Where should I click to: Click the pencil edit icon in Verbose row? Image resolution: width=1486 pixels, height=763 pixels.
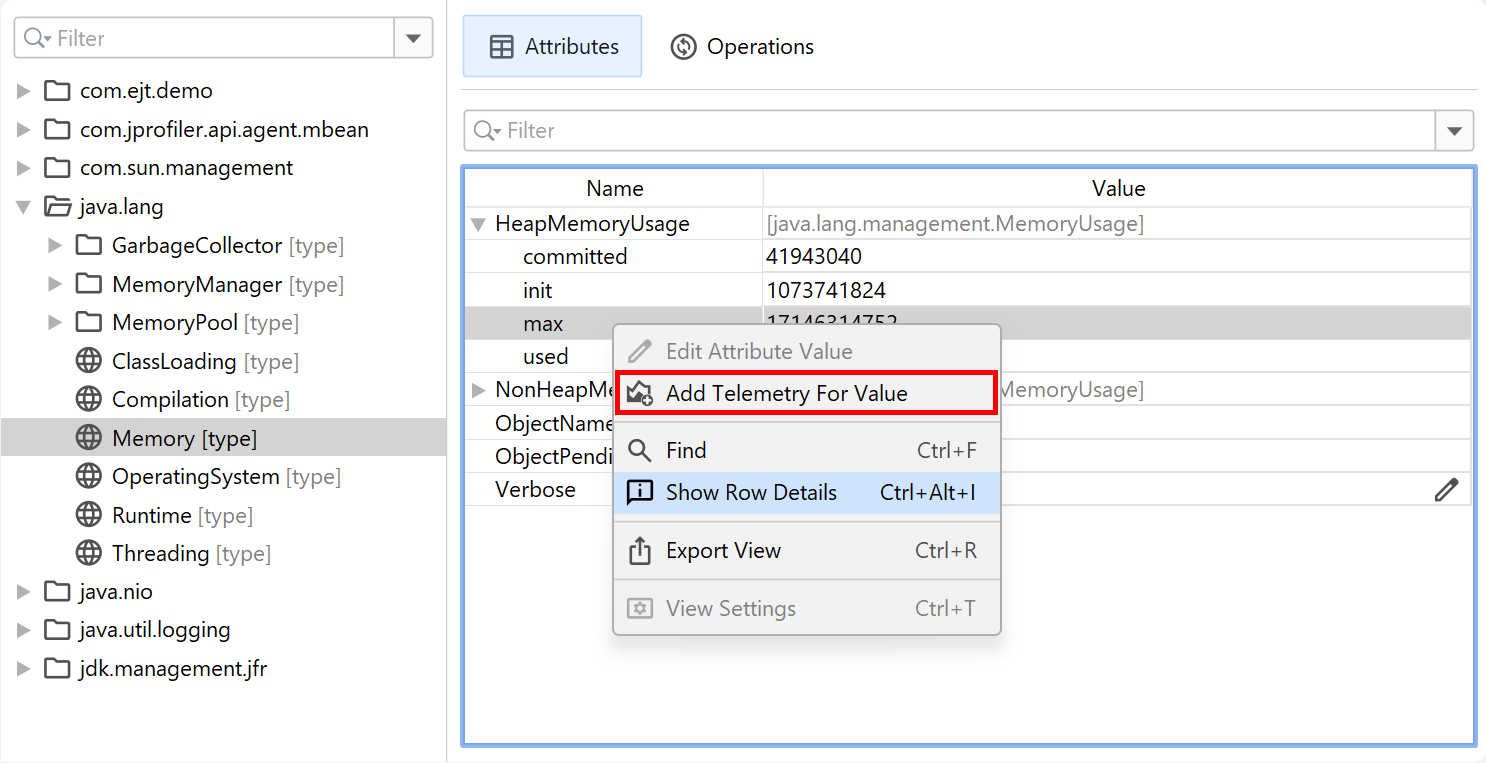(1446, 489)
